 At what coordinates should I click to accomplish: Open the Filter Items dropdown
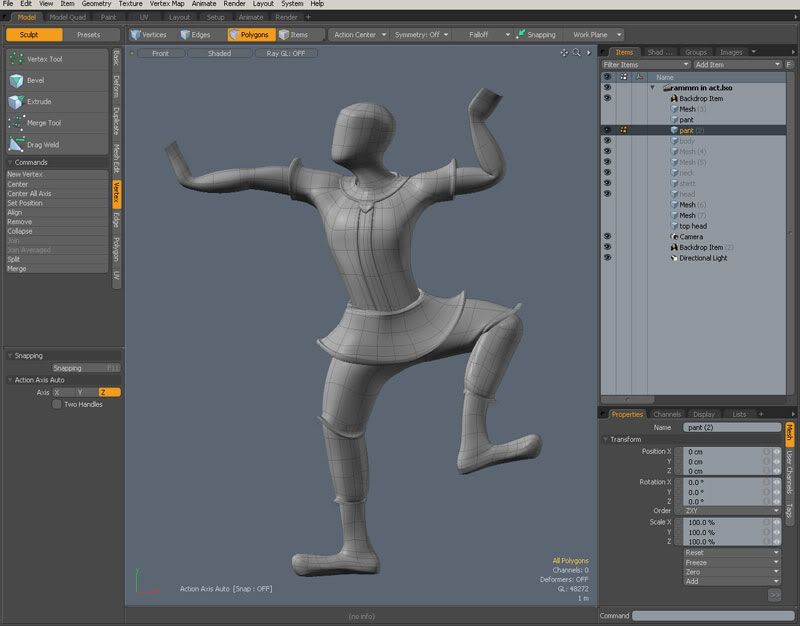(645, 65)
